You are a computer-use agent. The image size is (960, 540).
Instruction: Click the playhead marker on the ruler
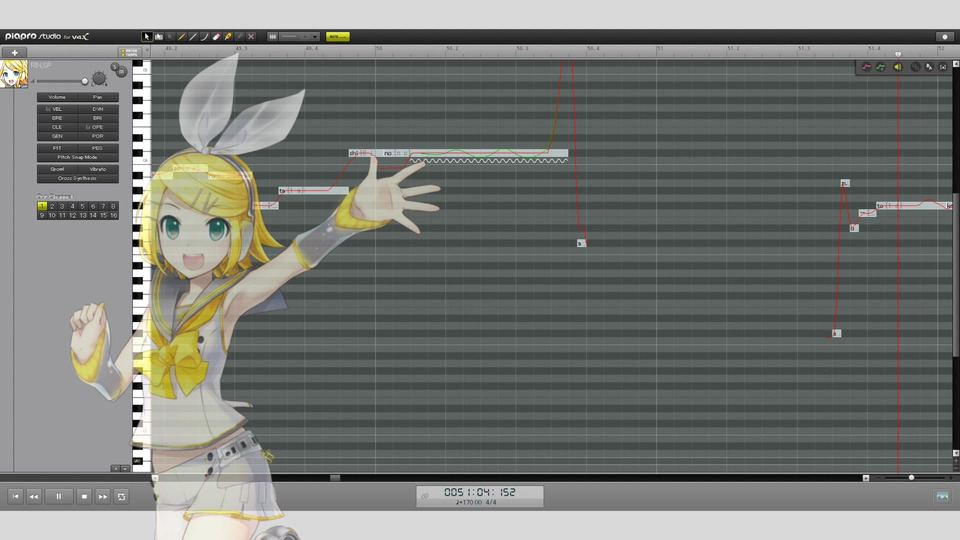tap(898, 54)
